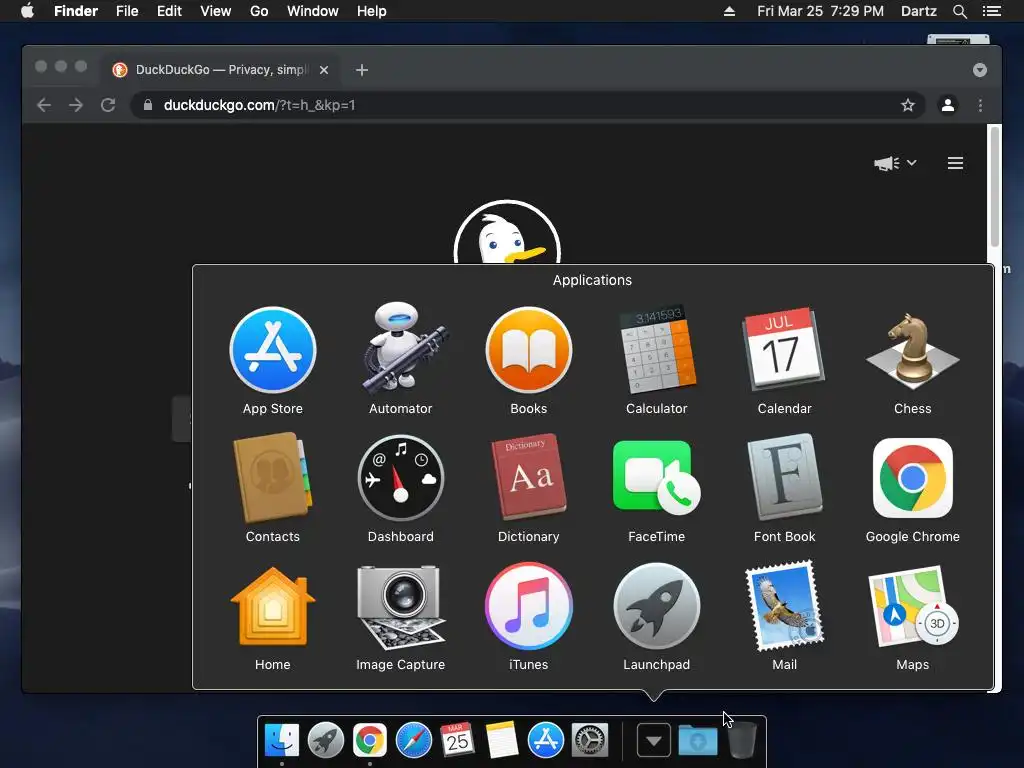Open the Apple menu
Image resolution: width=1024 pixels, height=768 pixels.
27,11
